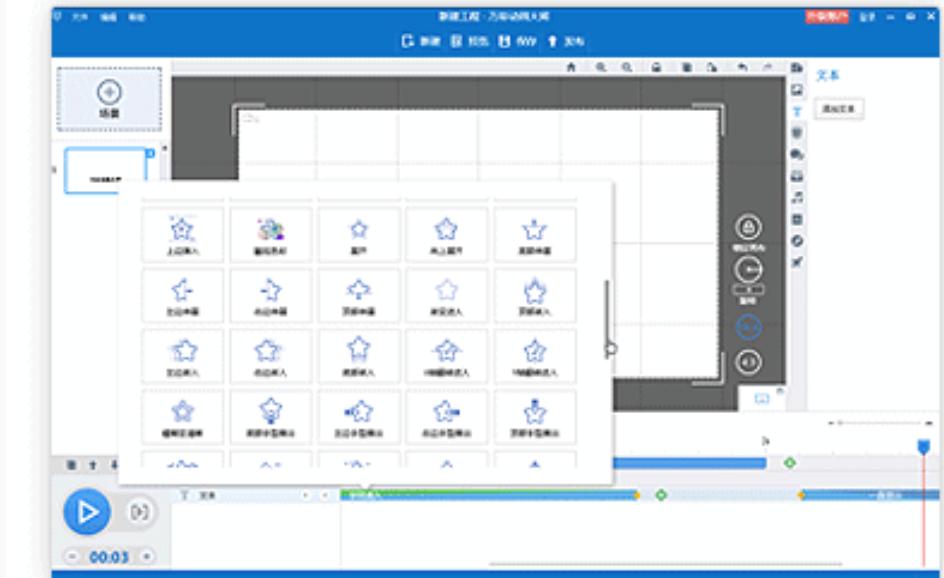This screenshot has height=578, width=944.
Task: Select the Text tool in right sidebar
Action: tap(797, 111)
